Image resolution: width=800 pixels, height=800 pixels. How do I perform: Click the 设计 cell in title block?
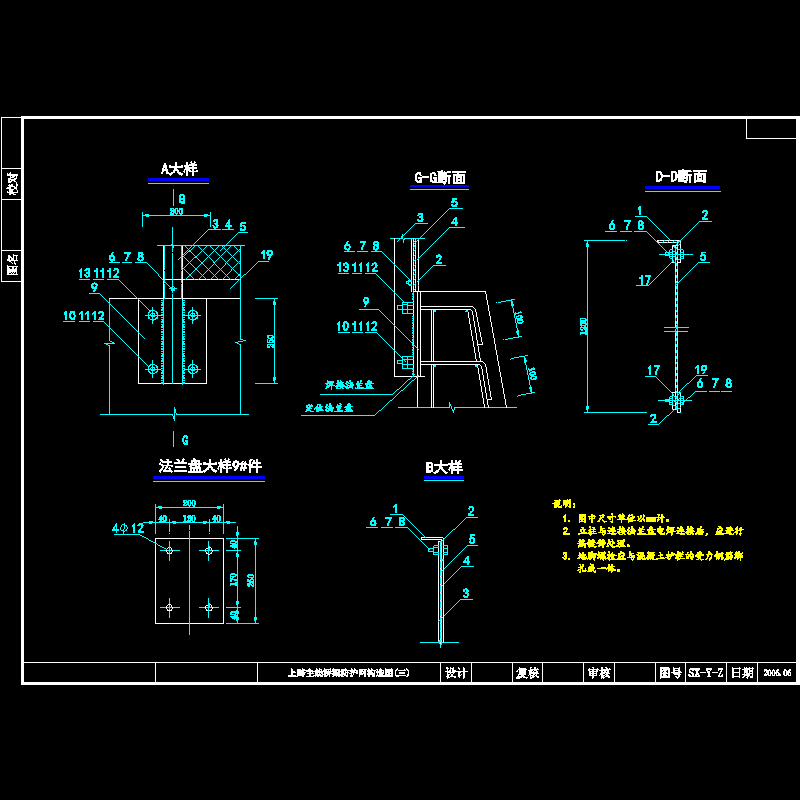(x=455, y=673)
